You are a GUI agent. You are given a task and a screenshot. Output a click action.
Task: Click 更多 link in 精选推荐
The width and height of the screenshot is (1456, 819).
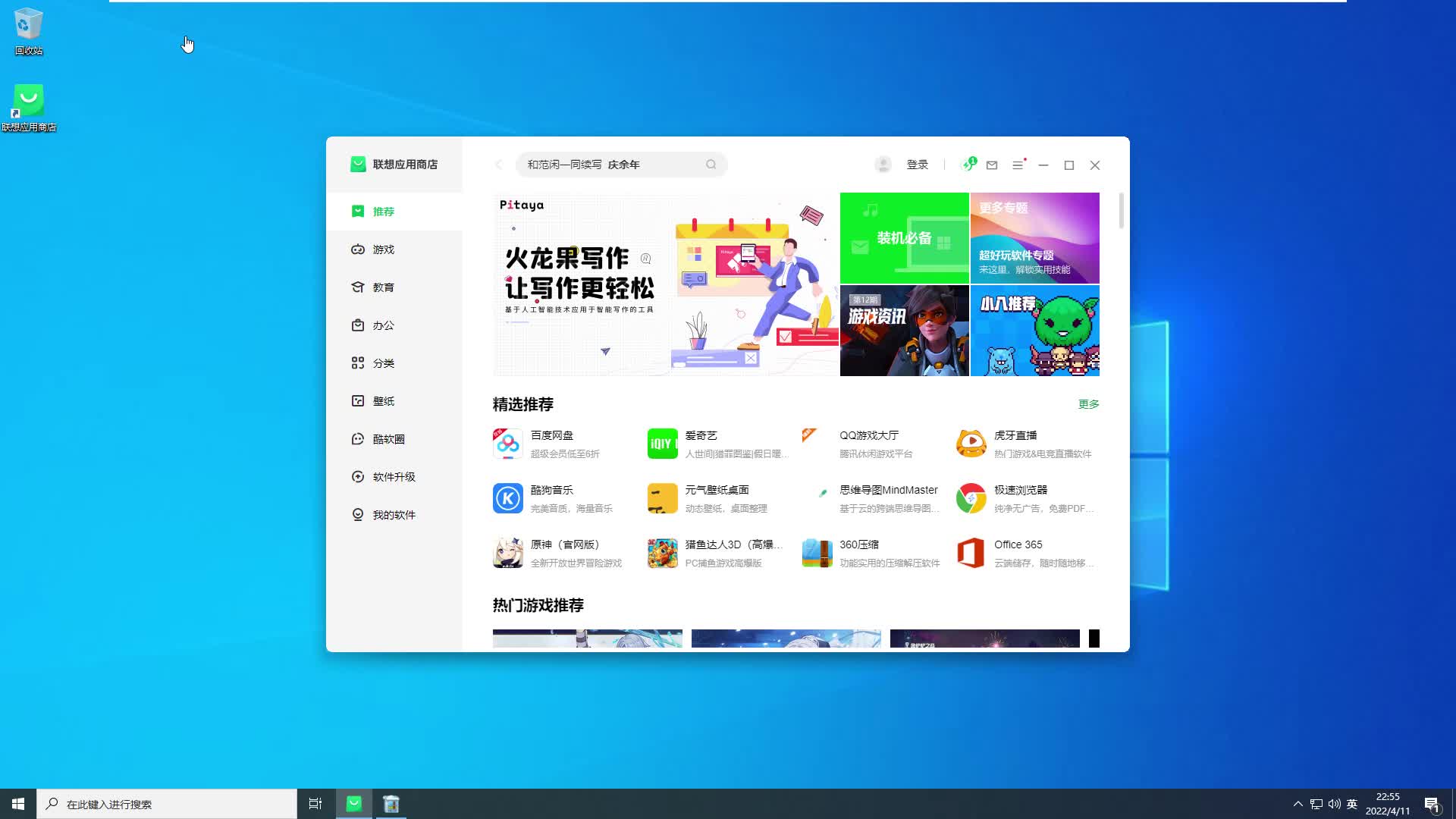pyautogui.click(x=1089, y=404)
